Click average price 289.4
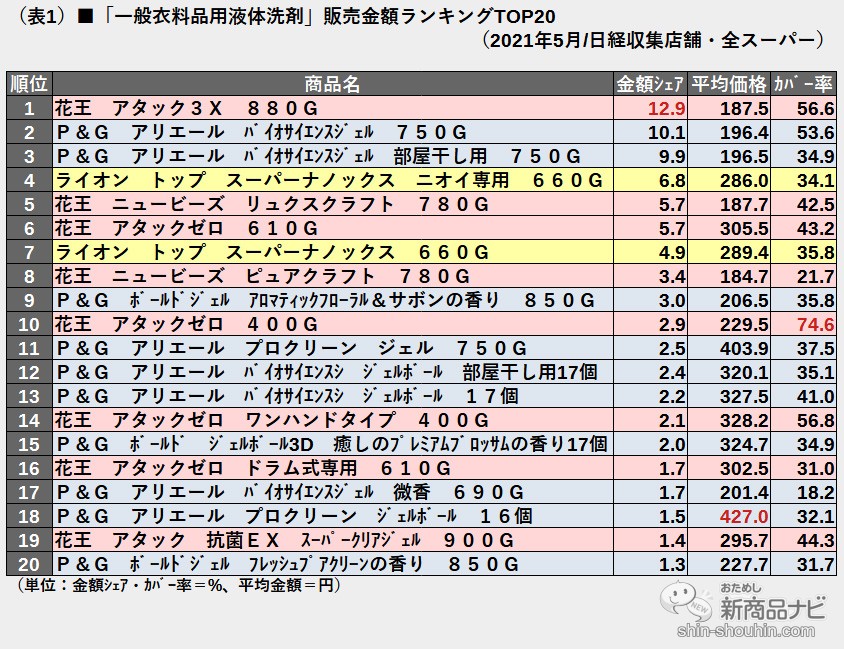The width and height of the screenshot is (844, 649). tap(744, 252)
